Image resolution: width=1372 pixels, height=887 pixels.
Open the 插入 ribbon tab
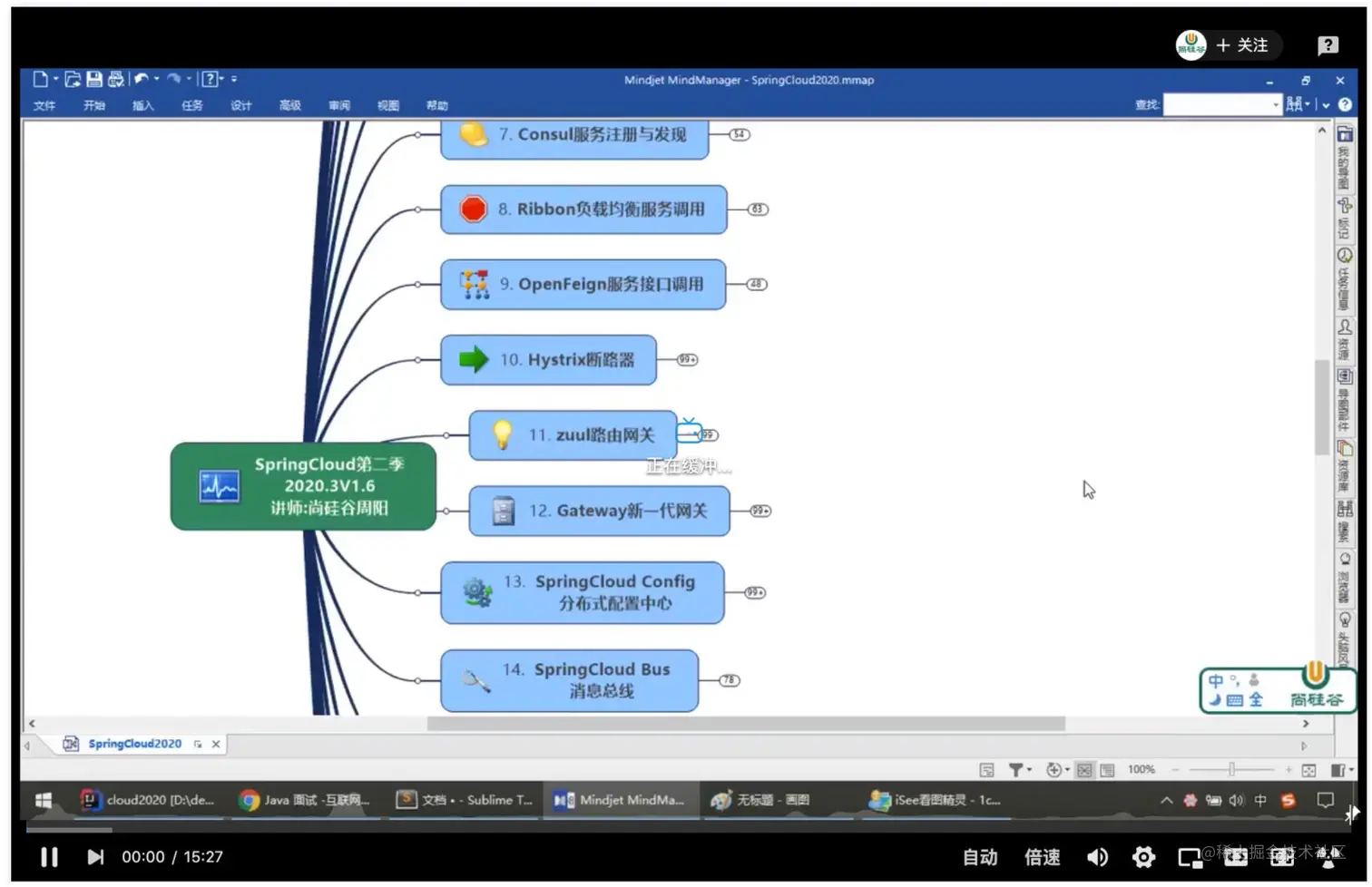pos(143,105)
